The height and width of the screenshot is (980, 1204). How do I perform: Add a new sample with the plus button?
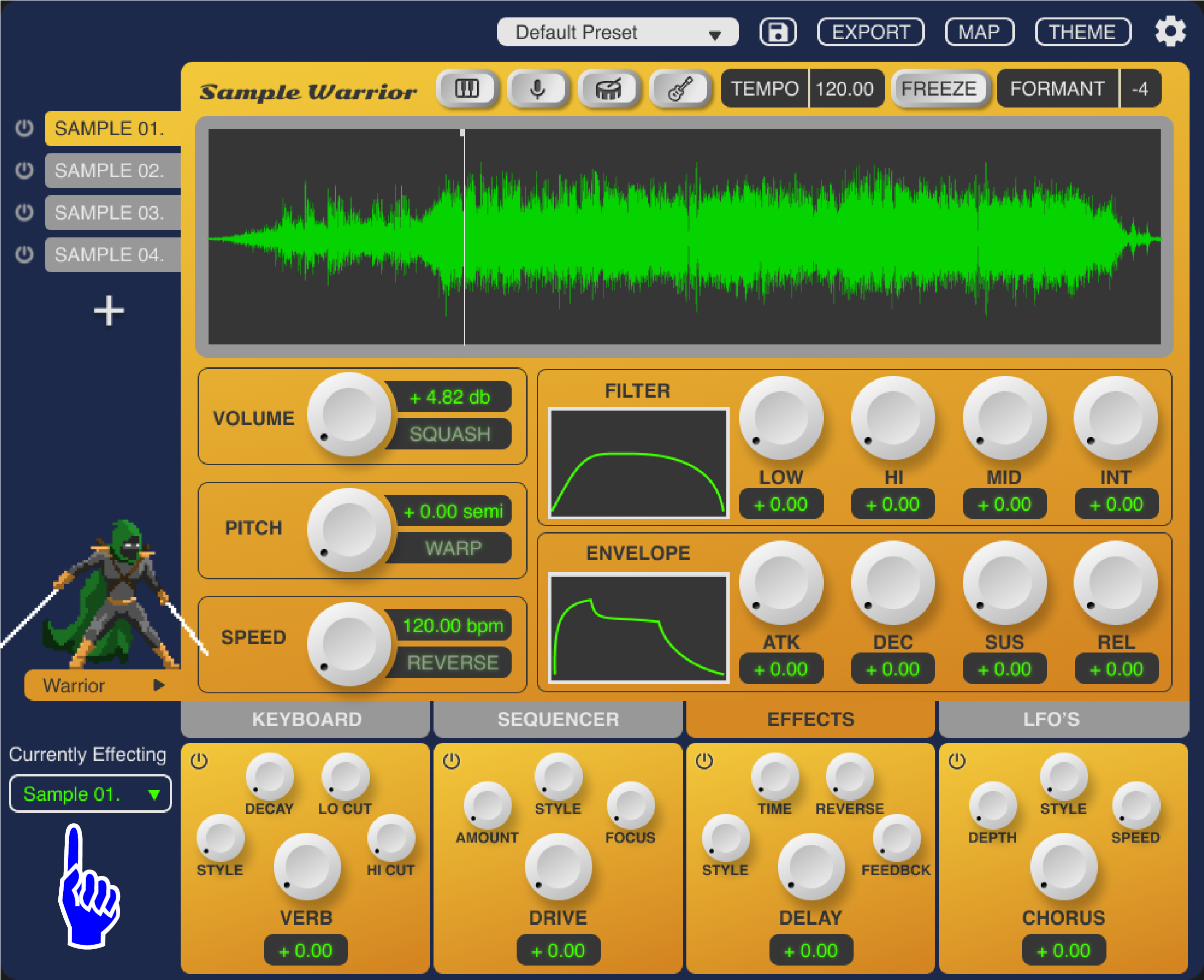(109, 310)
